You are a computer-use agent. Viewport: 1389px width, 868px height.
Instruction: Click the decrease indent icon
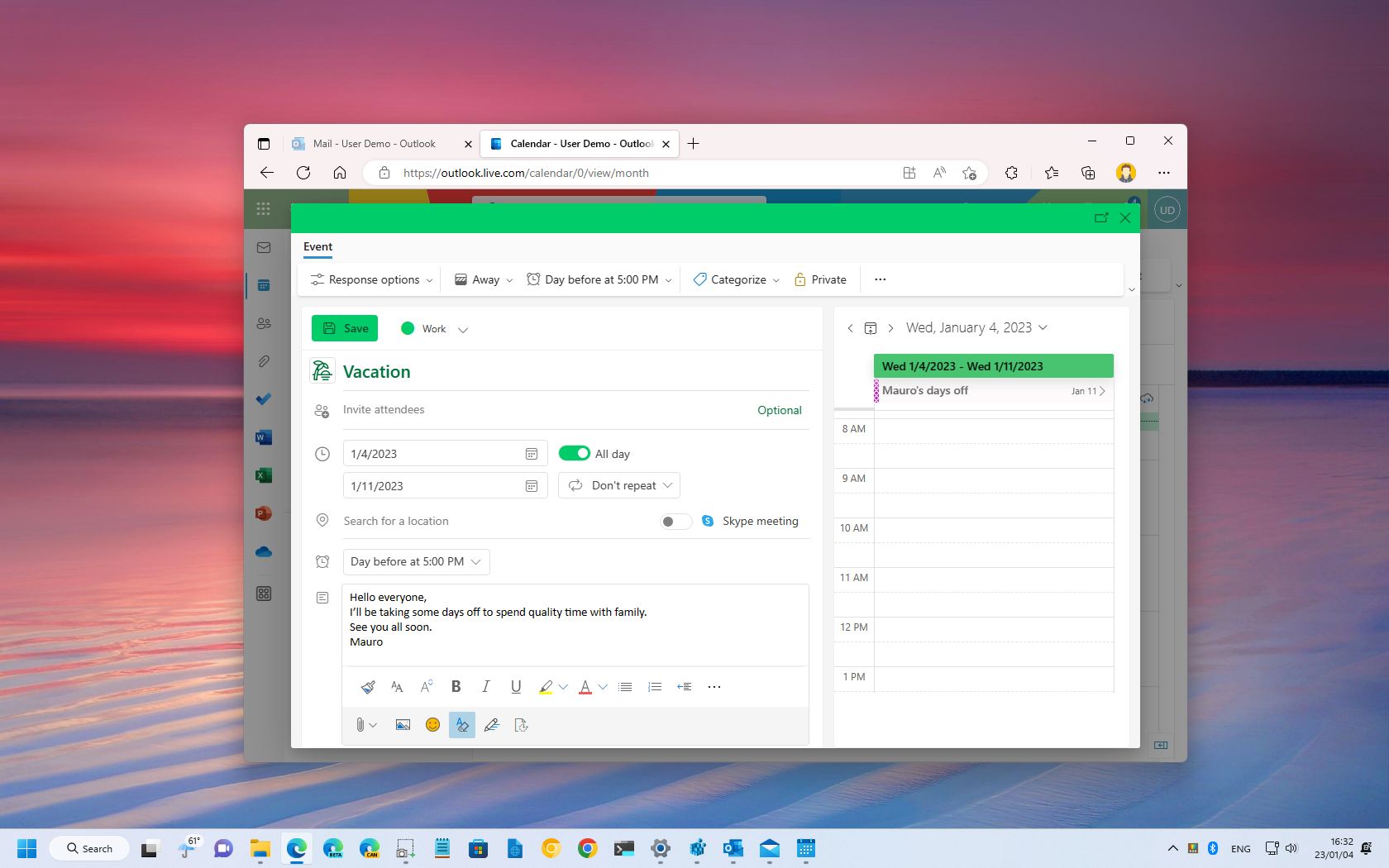[x=685, y=687]
